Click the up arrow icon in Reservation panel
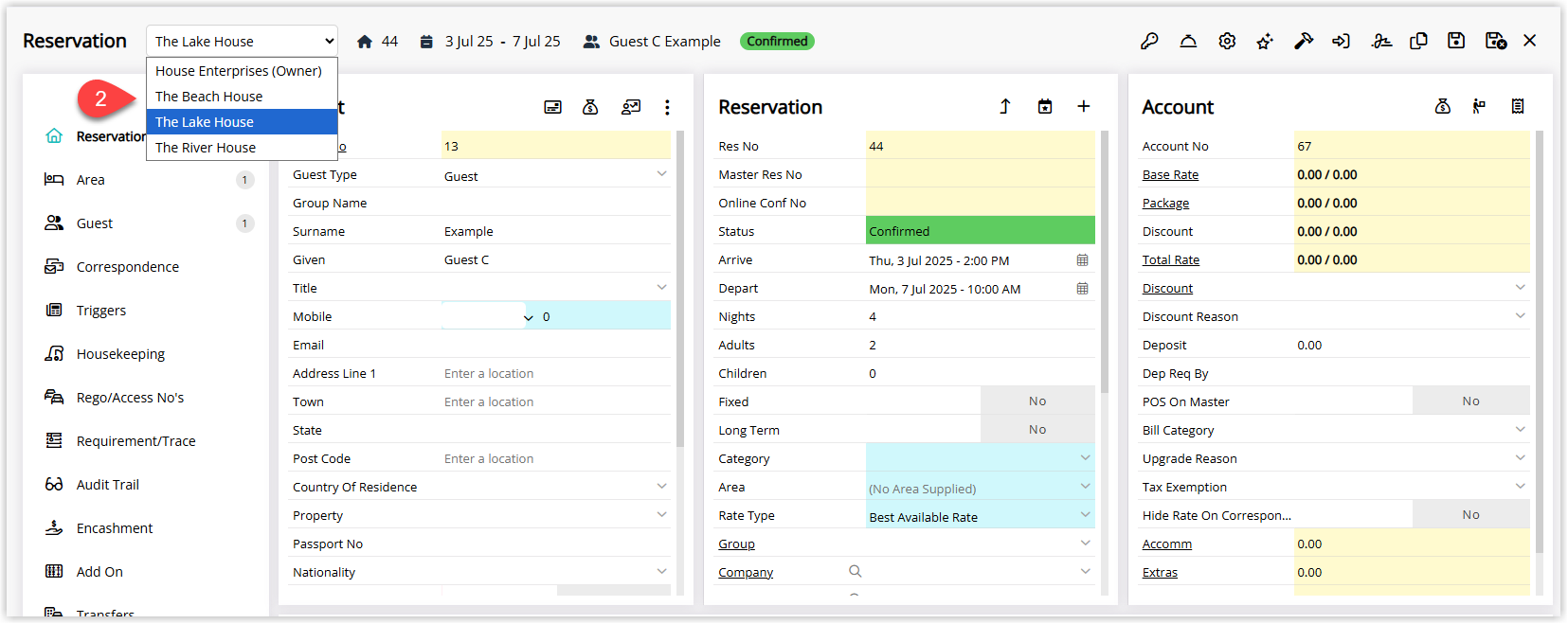The height and width of the screenshot is (624, 1568). coord(1005,106)
